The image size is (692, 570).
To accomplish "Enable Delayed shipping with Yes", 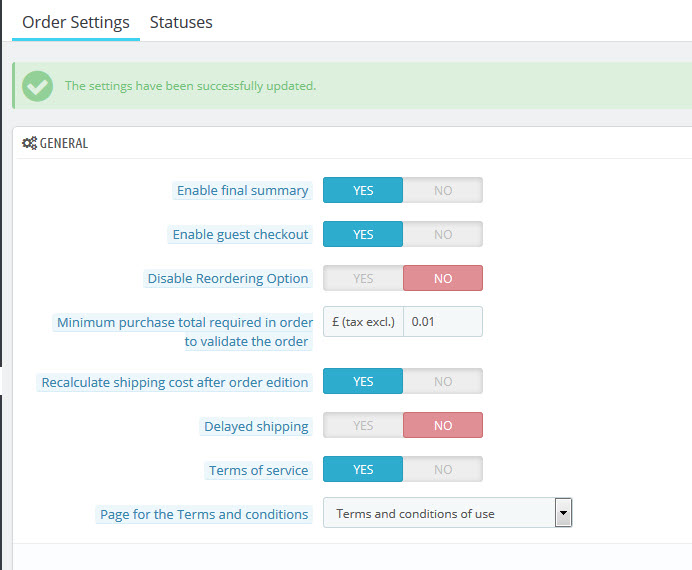I will click(x=363, y=426).
